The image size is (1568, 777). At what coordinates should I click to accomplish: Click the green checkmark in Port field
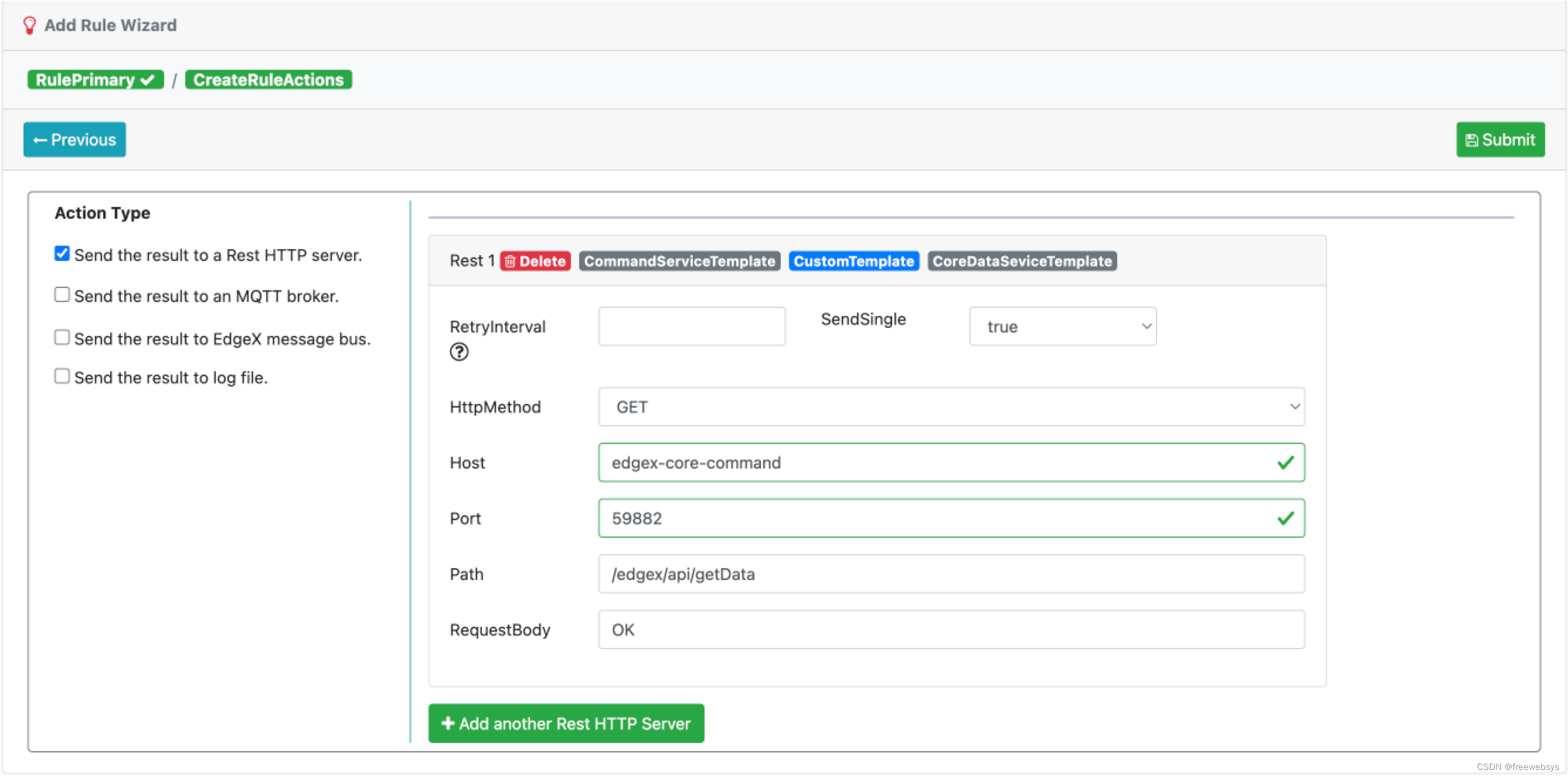[1285, 518]
